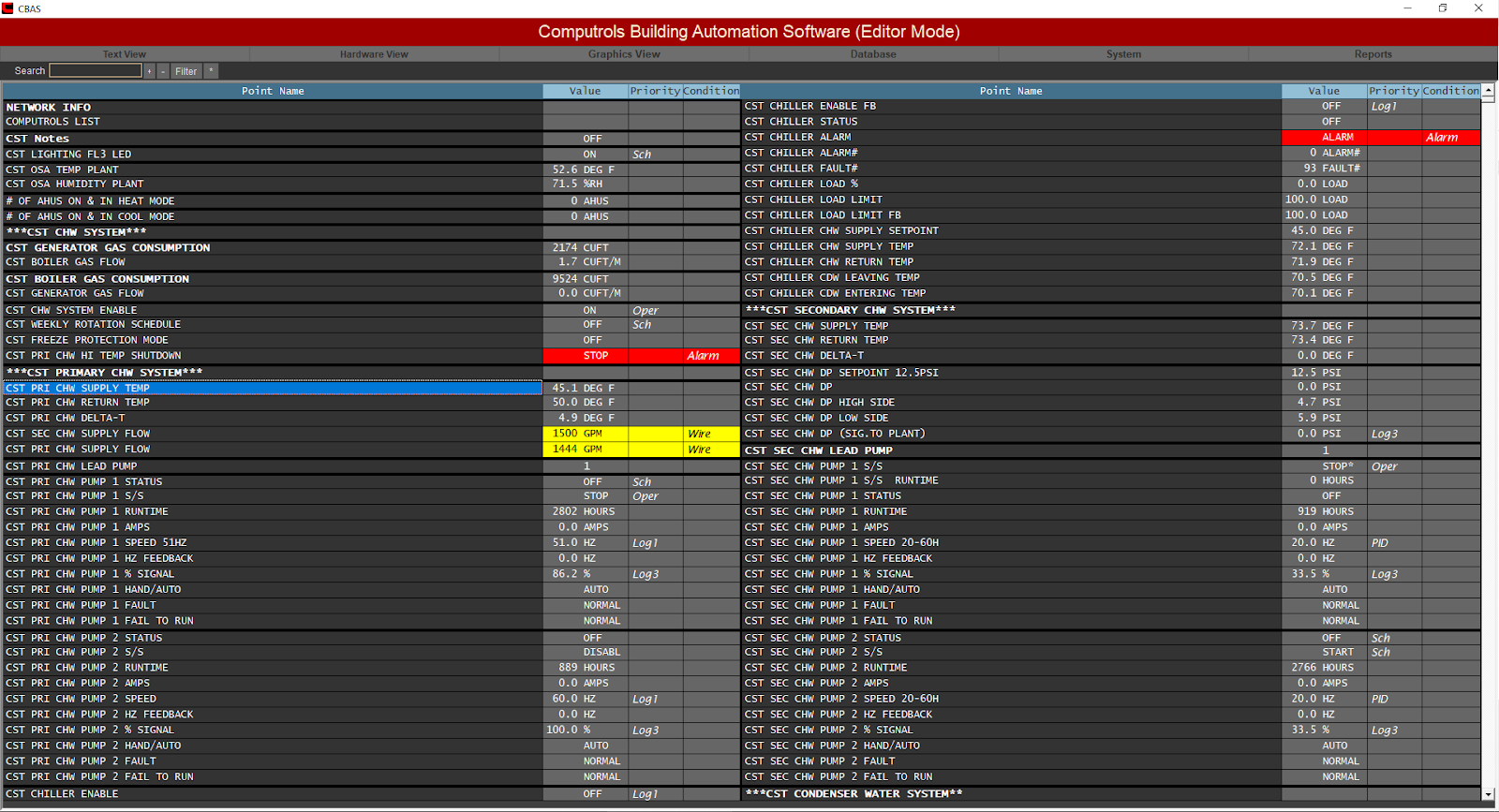Select CST OSA HUMIDITY PLANT point
1499x812 pixels.
(x=273, y=185)
